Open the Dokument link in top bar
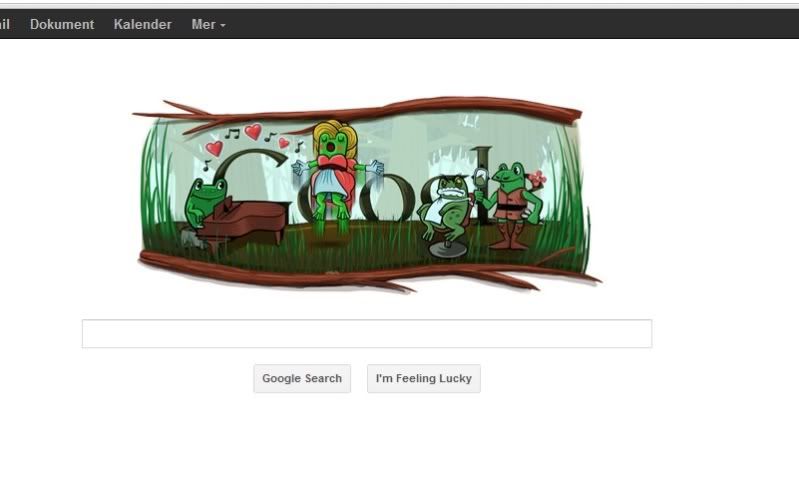 (62, 24)
